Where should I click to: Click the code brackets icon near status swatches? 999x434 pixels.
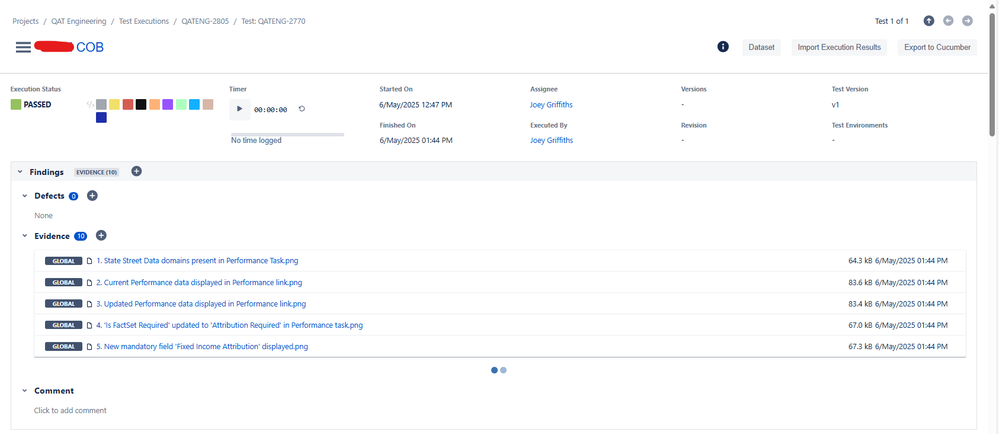tap(90, 104)
